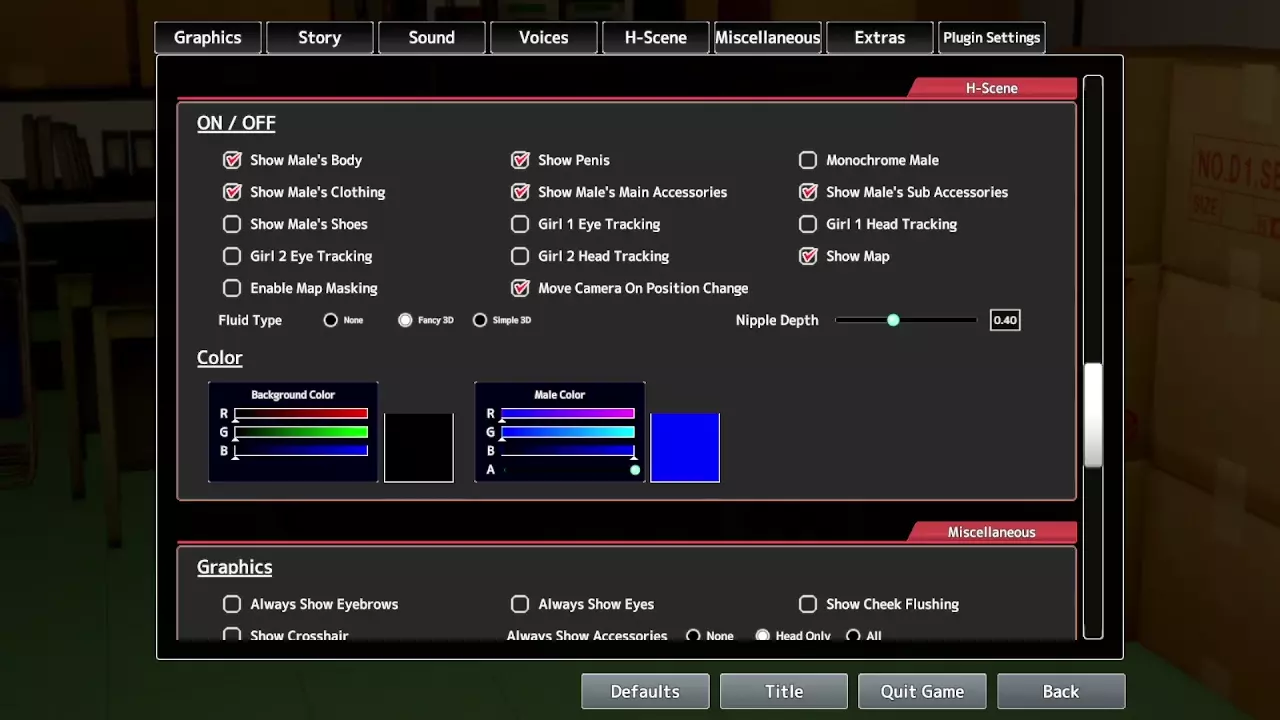Uncheck the Show Map option
This screenshot has width=1280, height=720.
pyautogui.click(x=808, y=256)
